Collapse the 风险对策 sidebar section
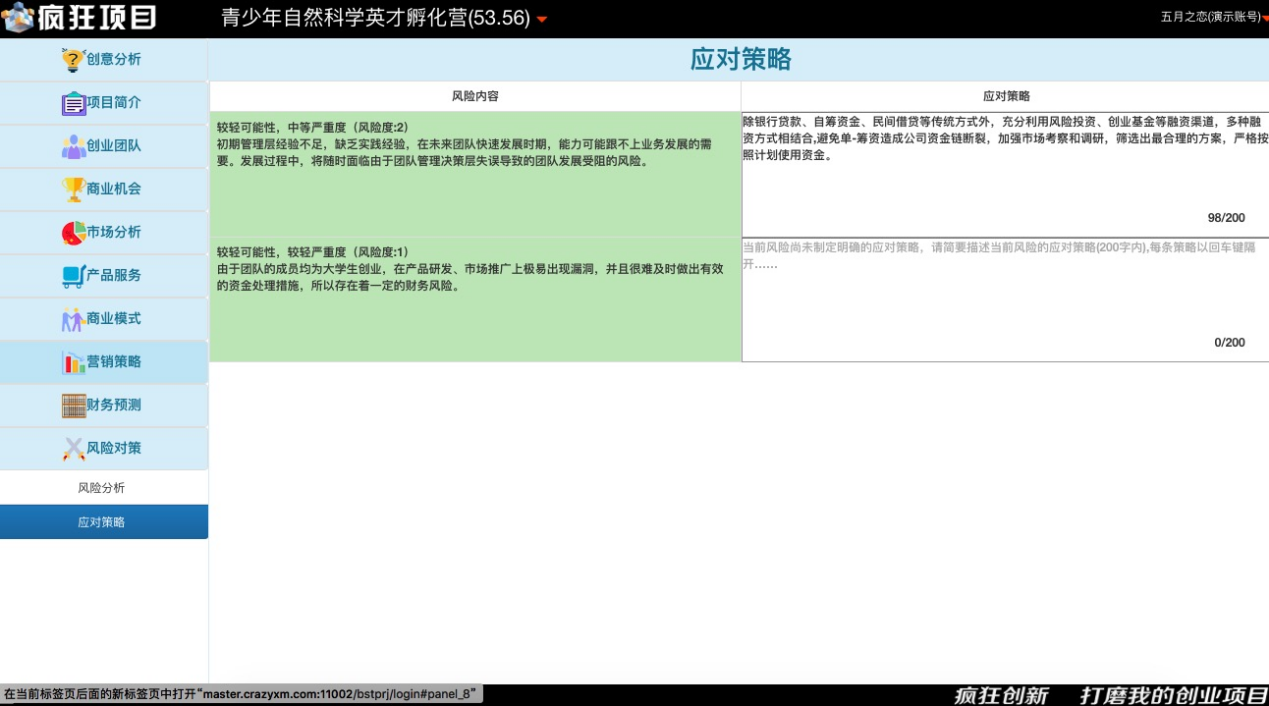The width and height of the screenshot is (1269, 706). coord(113,448)
